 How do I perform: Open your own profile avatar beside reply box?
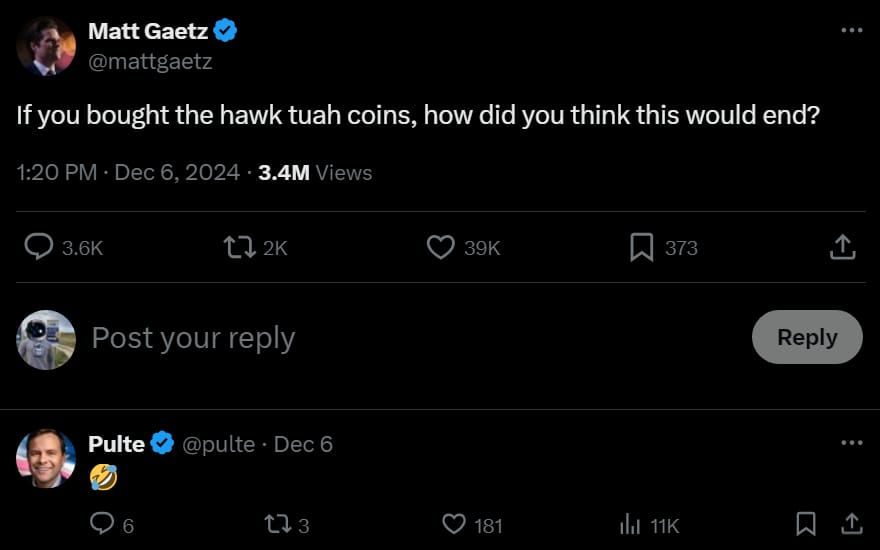46,339
